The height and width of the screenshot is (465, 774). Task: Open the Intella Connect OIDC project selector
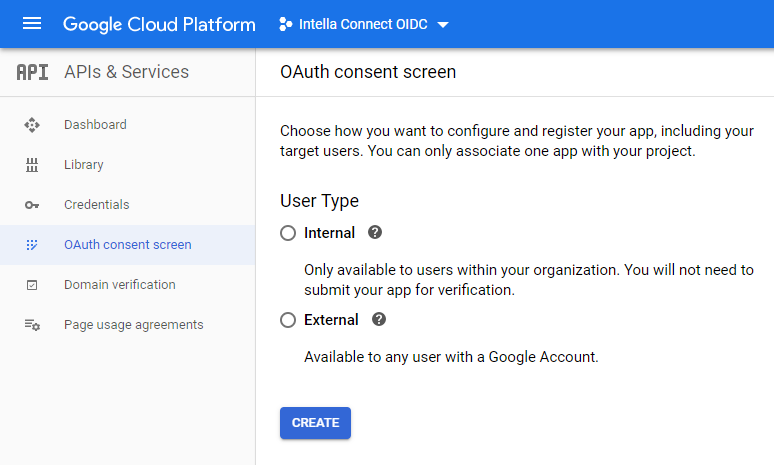click(363, 24)
